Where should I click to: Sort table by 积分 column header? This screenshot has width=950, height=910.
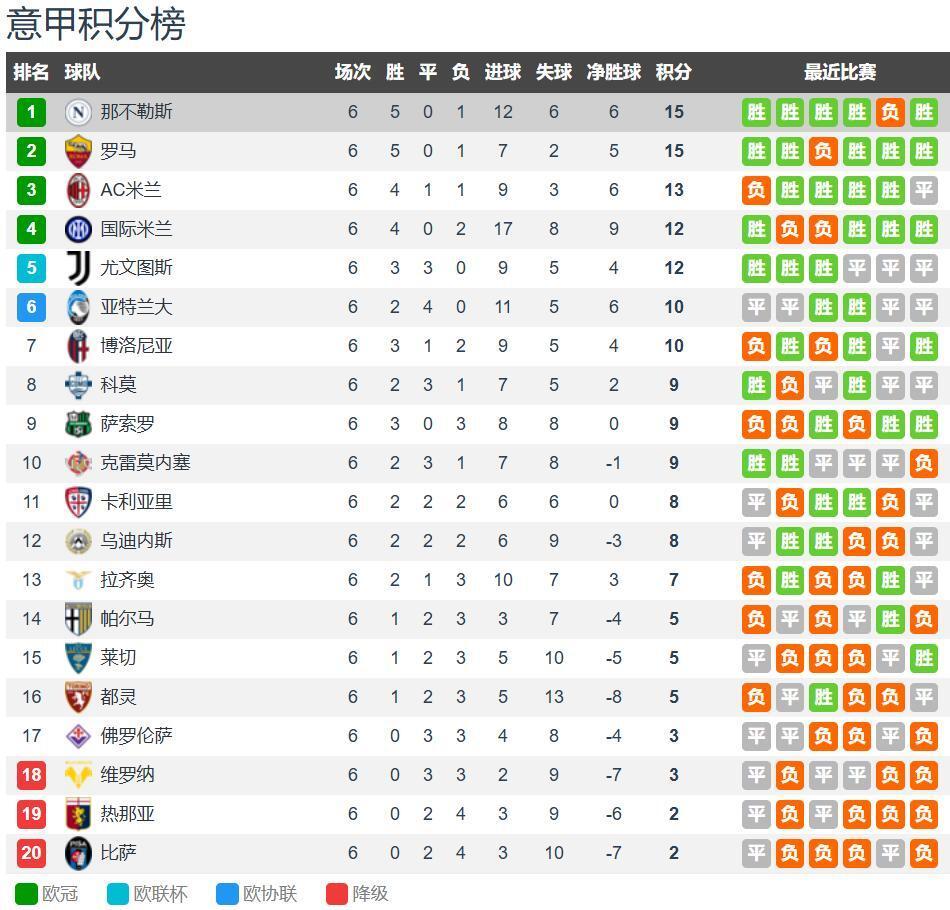pos(673,72)
